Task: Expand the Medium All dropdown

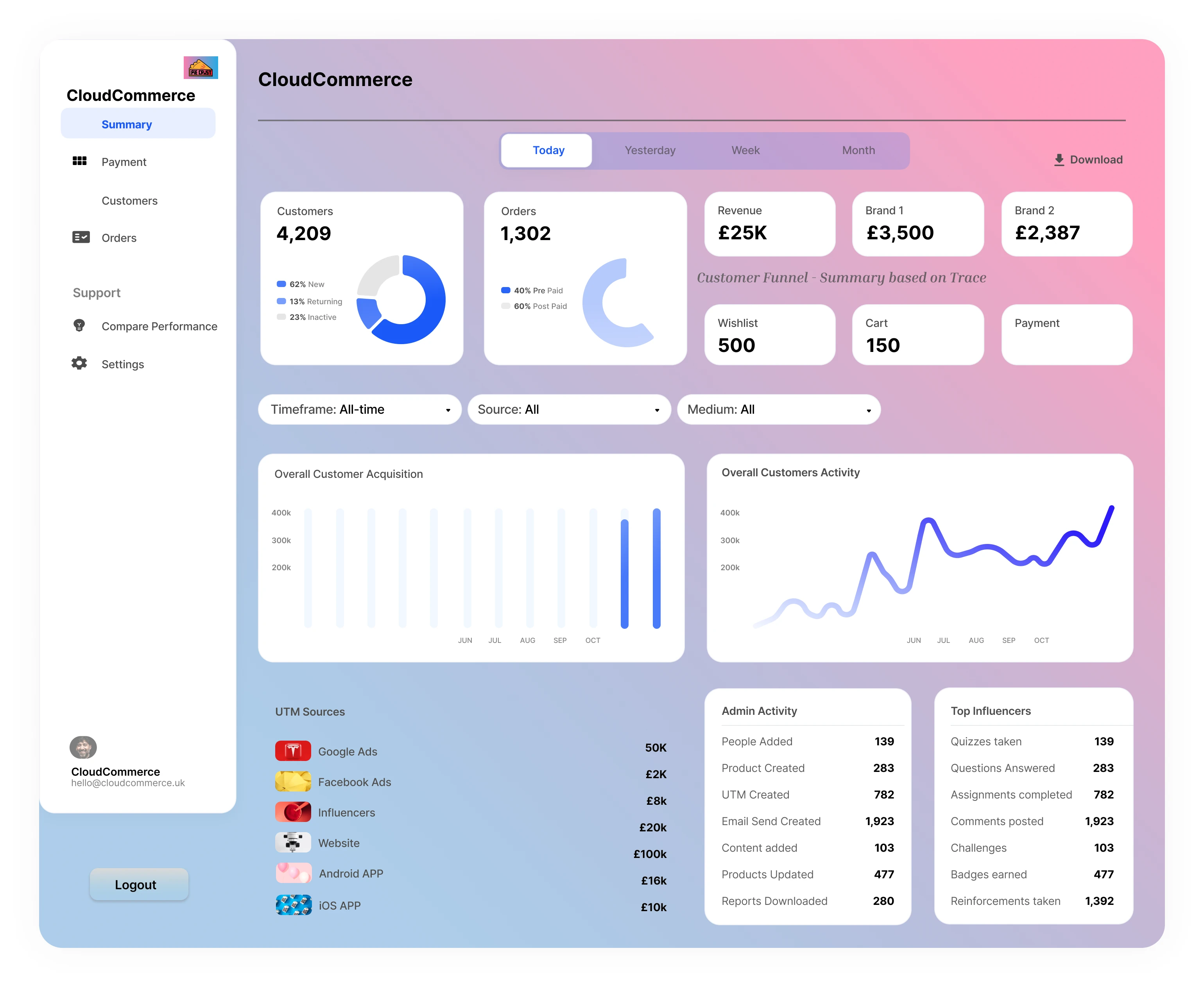Action: tap(778, 409)
